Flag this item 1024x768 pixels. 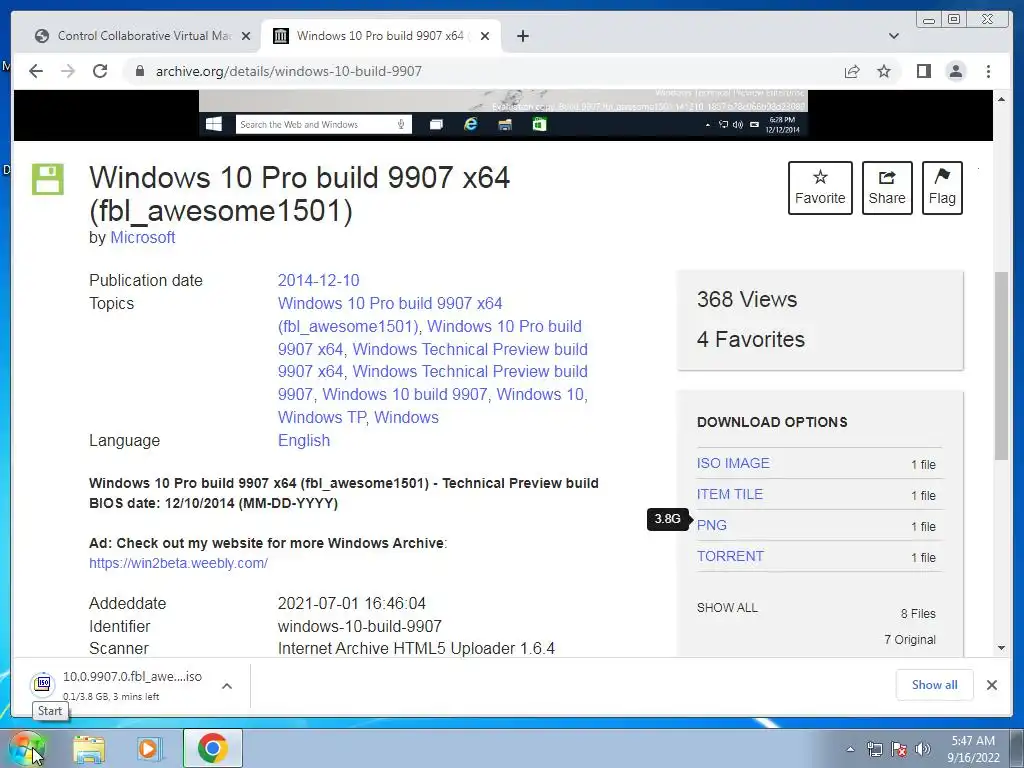point(942,187)
